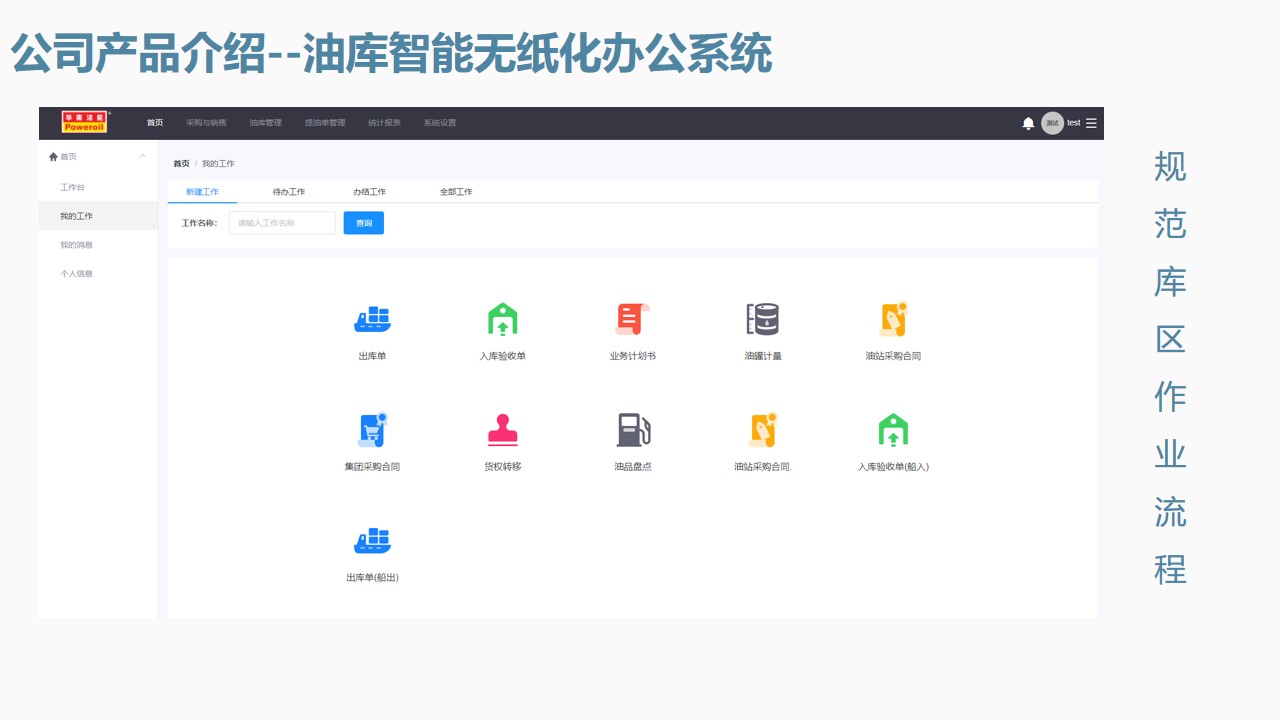This screenshot has height=720, width=1280.
Task: Open the 采购与销售 menu
Action: click(x=206, y=123)
